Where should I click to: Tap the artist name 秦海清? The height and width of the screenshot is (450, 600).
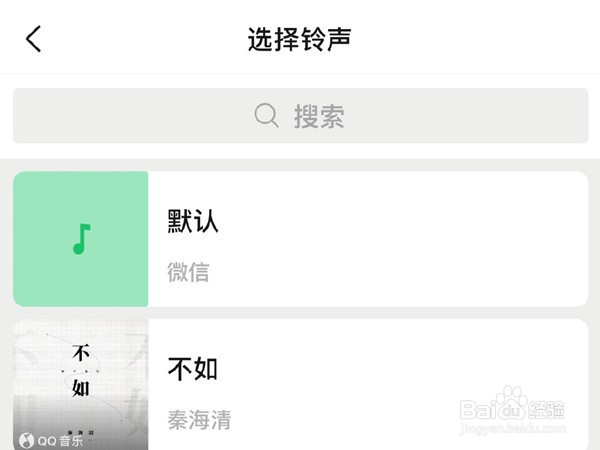[199, 420]
